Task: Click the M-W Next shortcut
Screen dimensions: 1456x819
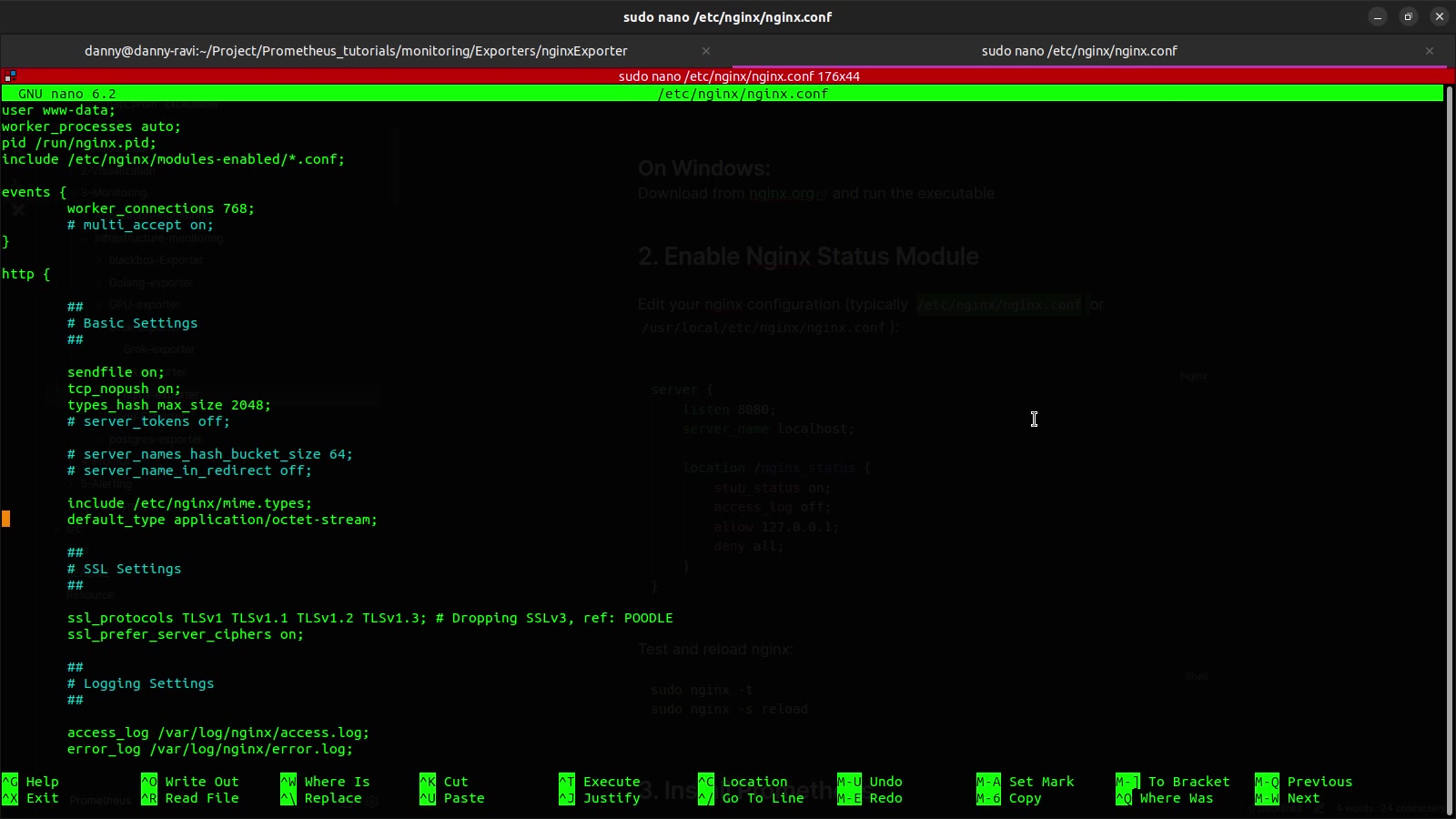Action: [x=1288, y=798]
